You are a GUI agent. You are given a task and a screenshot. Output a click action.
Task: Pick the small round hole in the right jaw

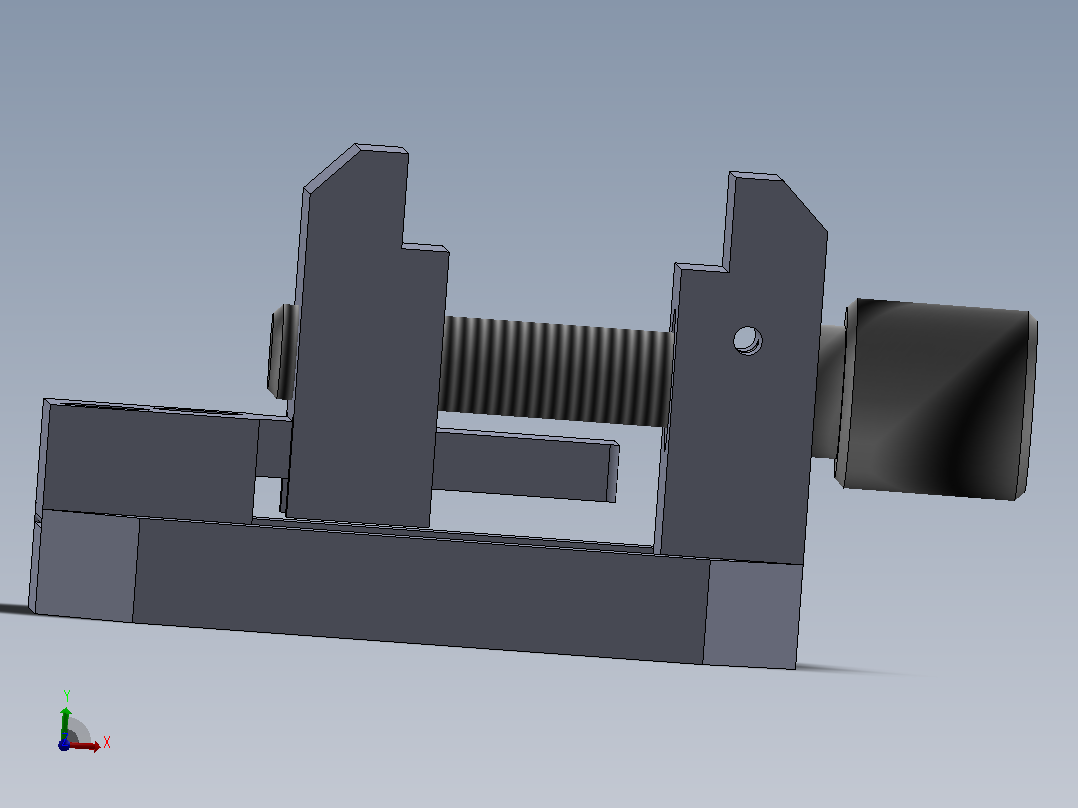[747, 340]
